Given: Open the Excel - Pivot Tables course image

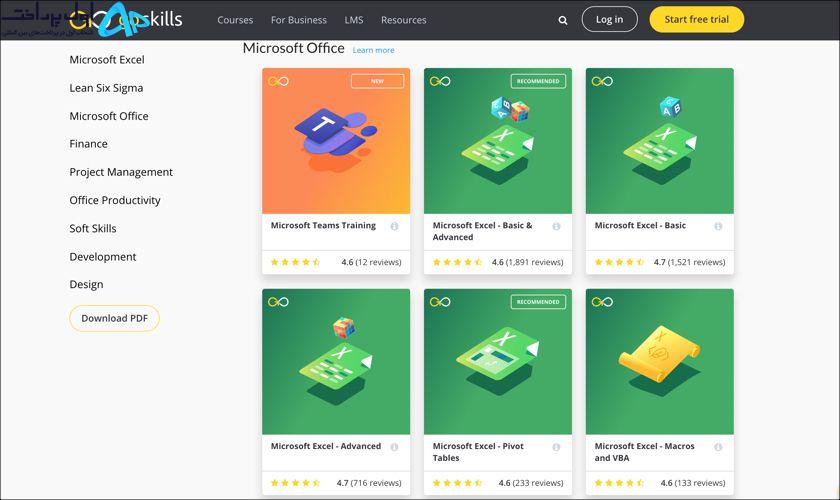Looking at the screenshot, I should coord(498,362).
